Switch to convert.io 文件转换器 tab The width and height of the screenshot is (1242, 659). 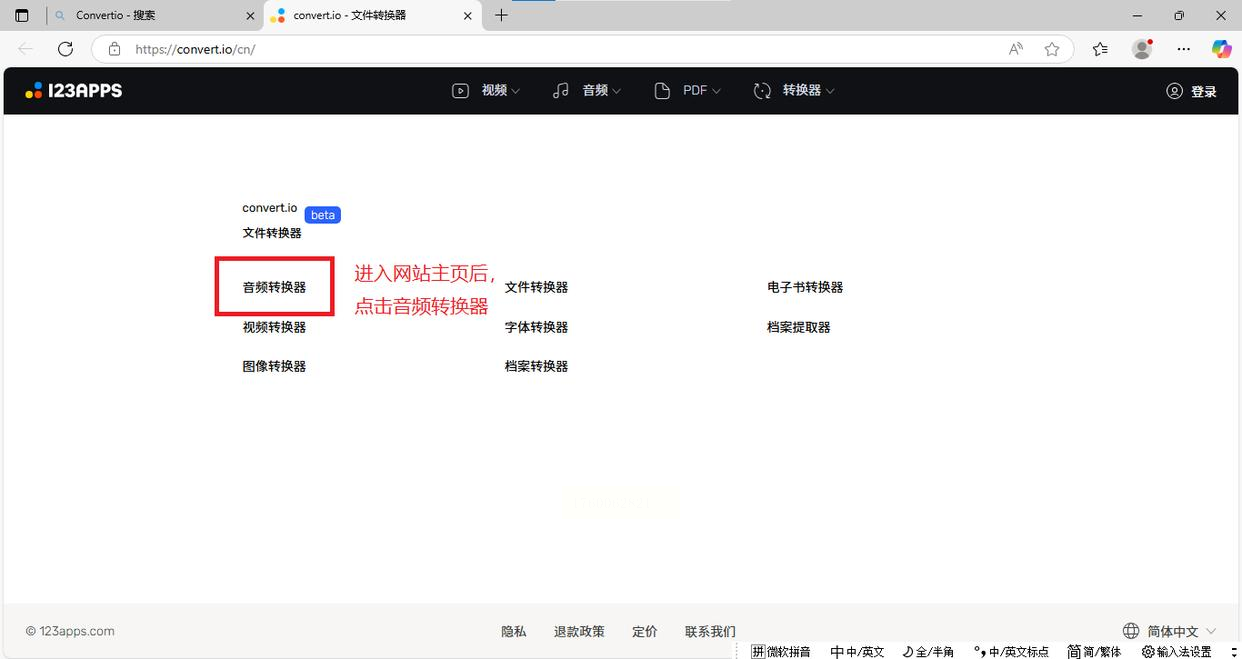[x=372, y=16]
